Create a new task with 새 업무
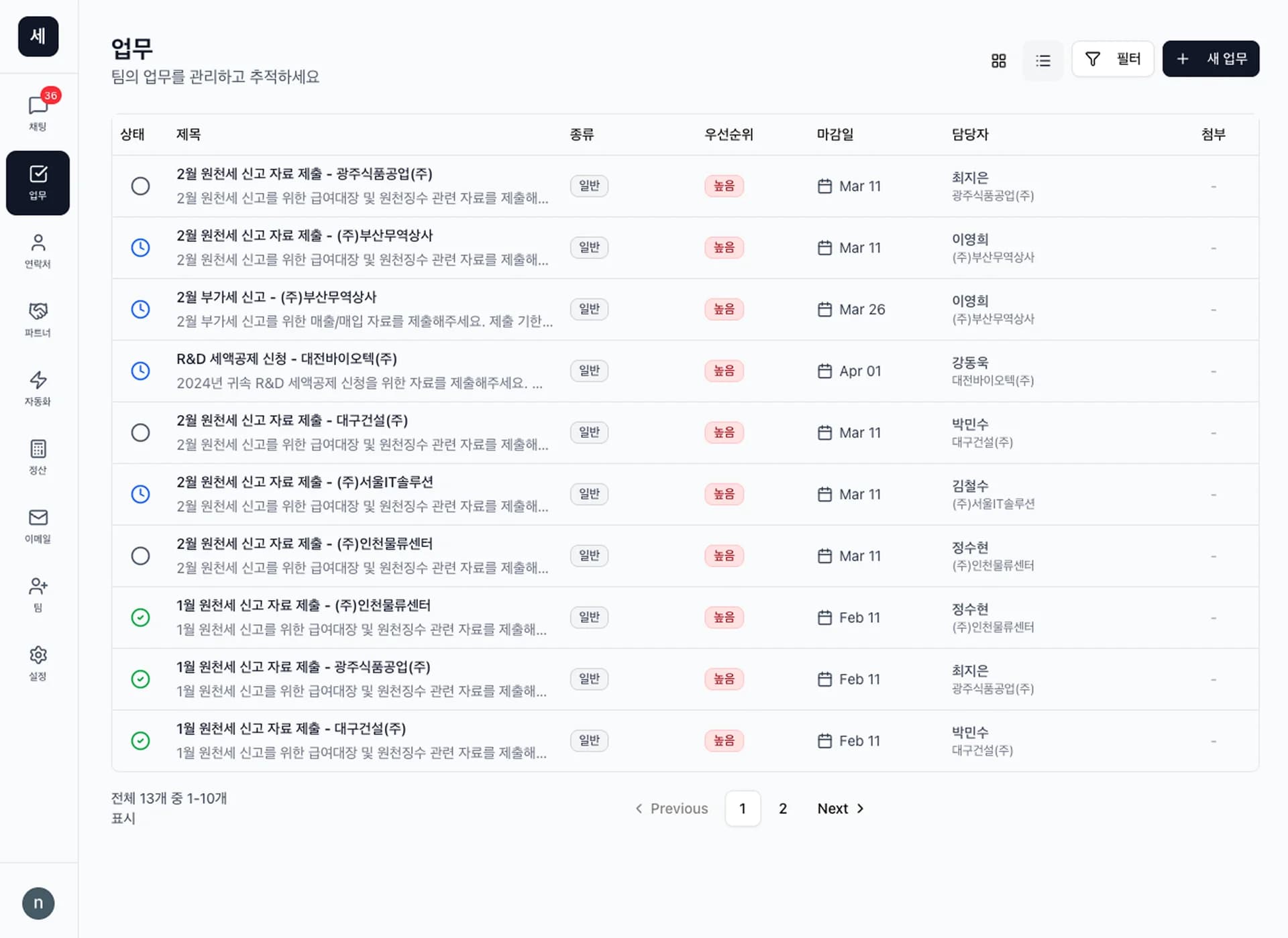Screen dimensions: 1288x938 1210,59
